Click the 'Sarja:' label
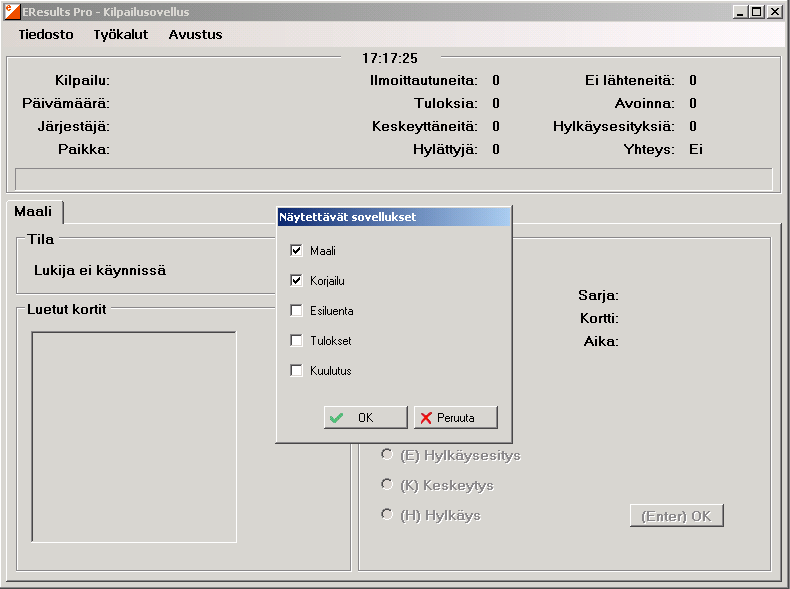Viewport: 790px width, 589px height. tap(599, 295)
